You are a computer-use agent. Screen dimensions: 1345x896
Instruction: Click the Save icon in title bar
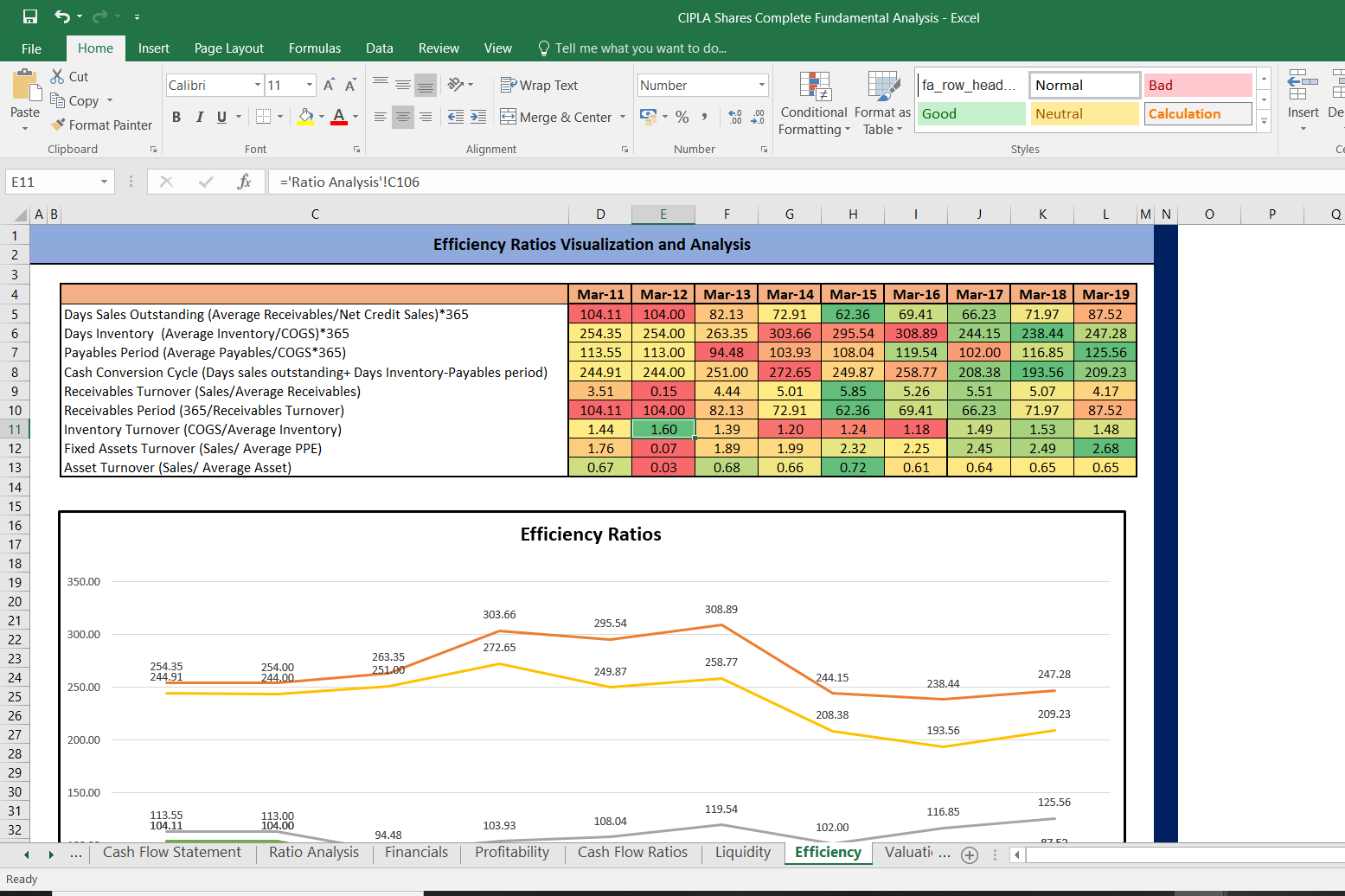coord(30,17)
